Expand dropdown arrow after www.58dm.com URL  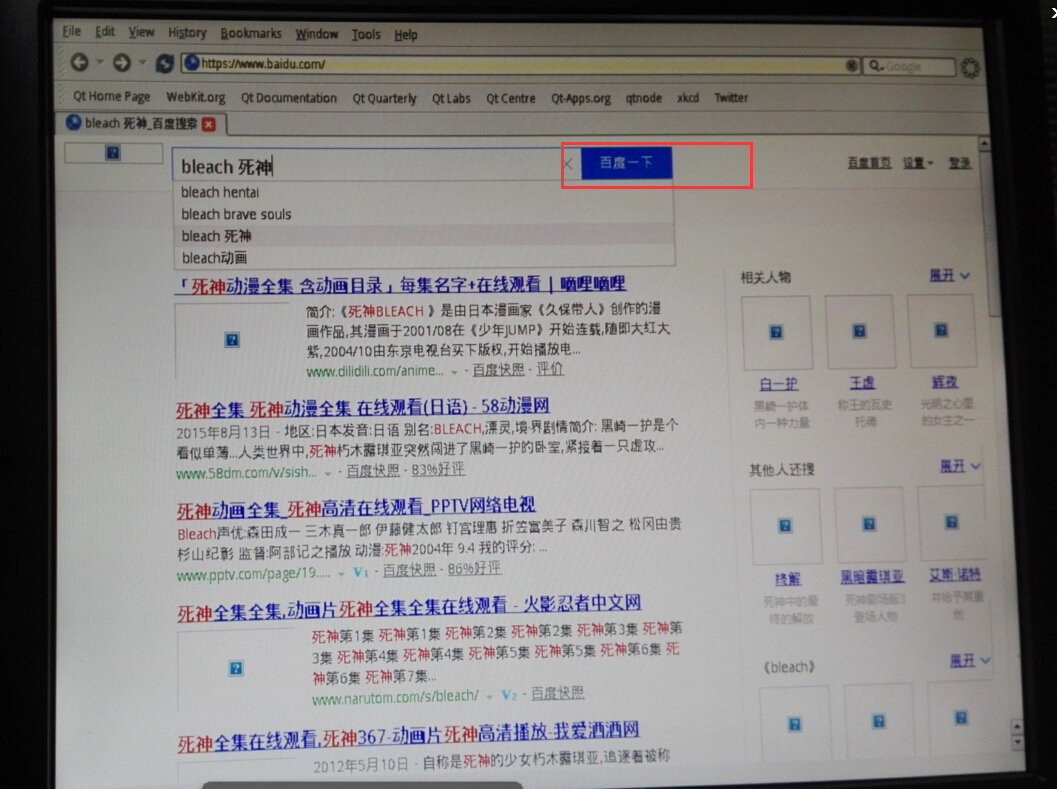(328, 473)
